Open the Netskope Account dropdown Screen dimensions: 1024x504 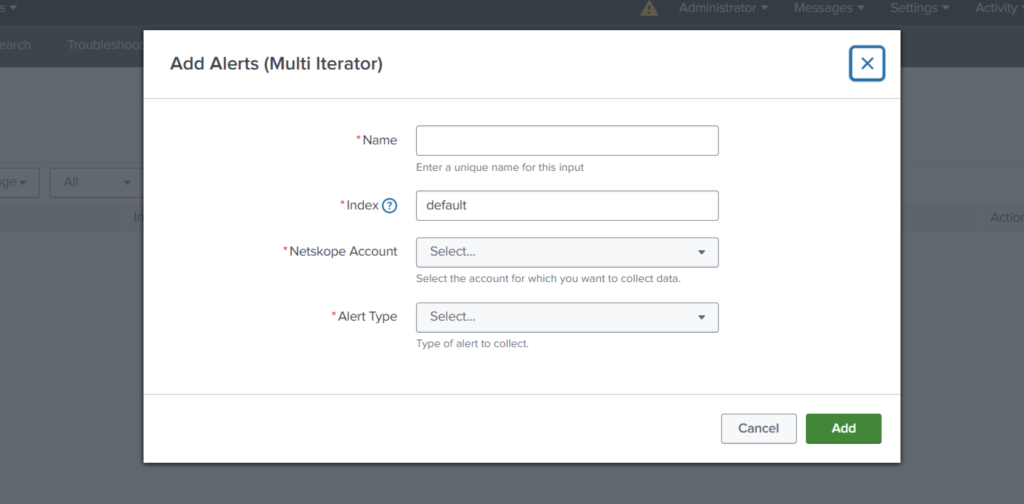567,252
